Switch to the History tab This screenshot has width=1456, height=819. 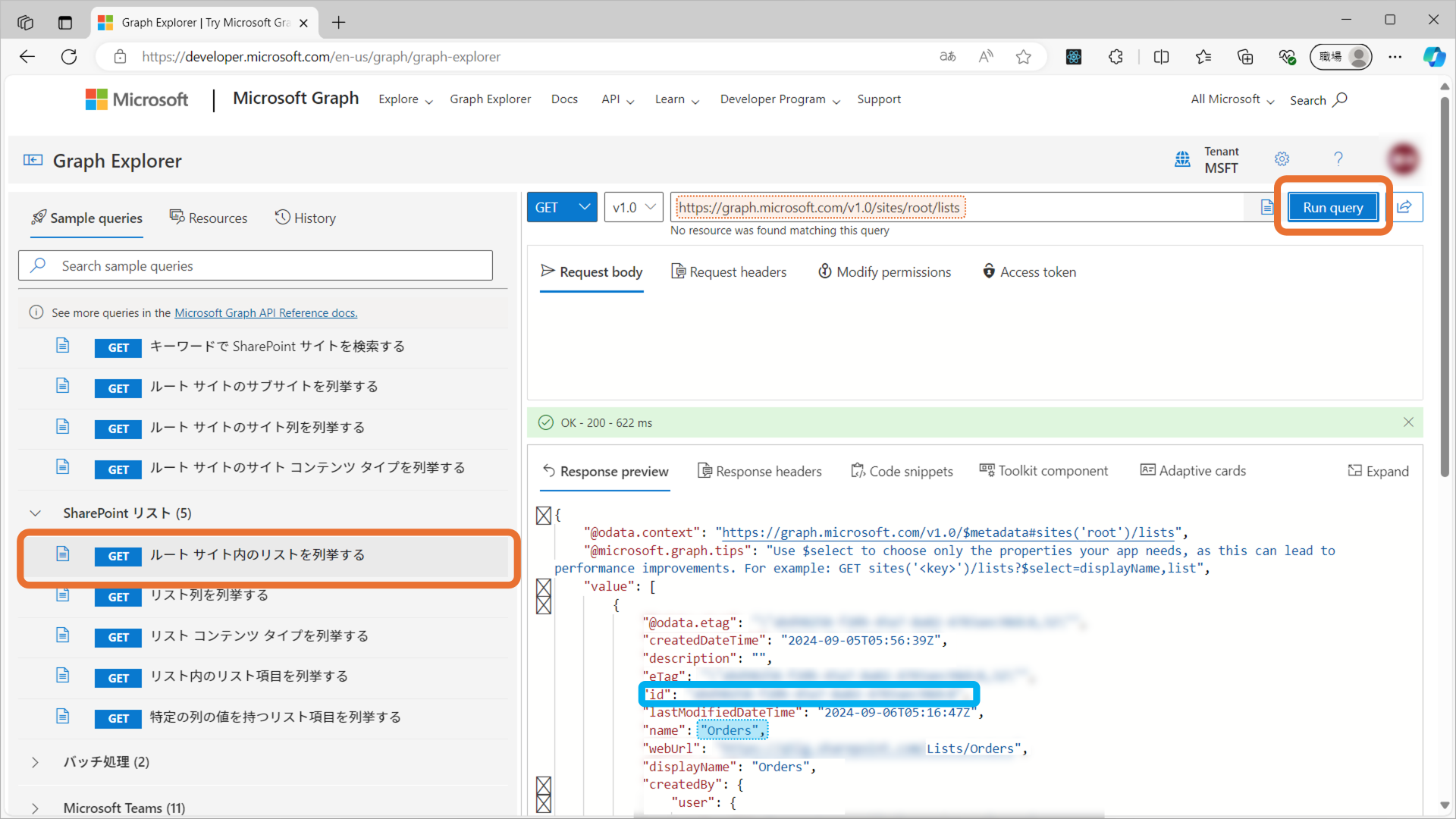(305, 218)
